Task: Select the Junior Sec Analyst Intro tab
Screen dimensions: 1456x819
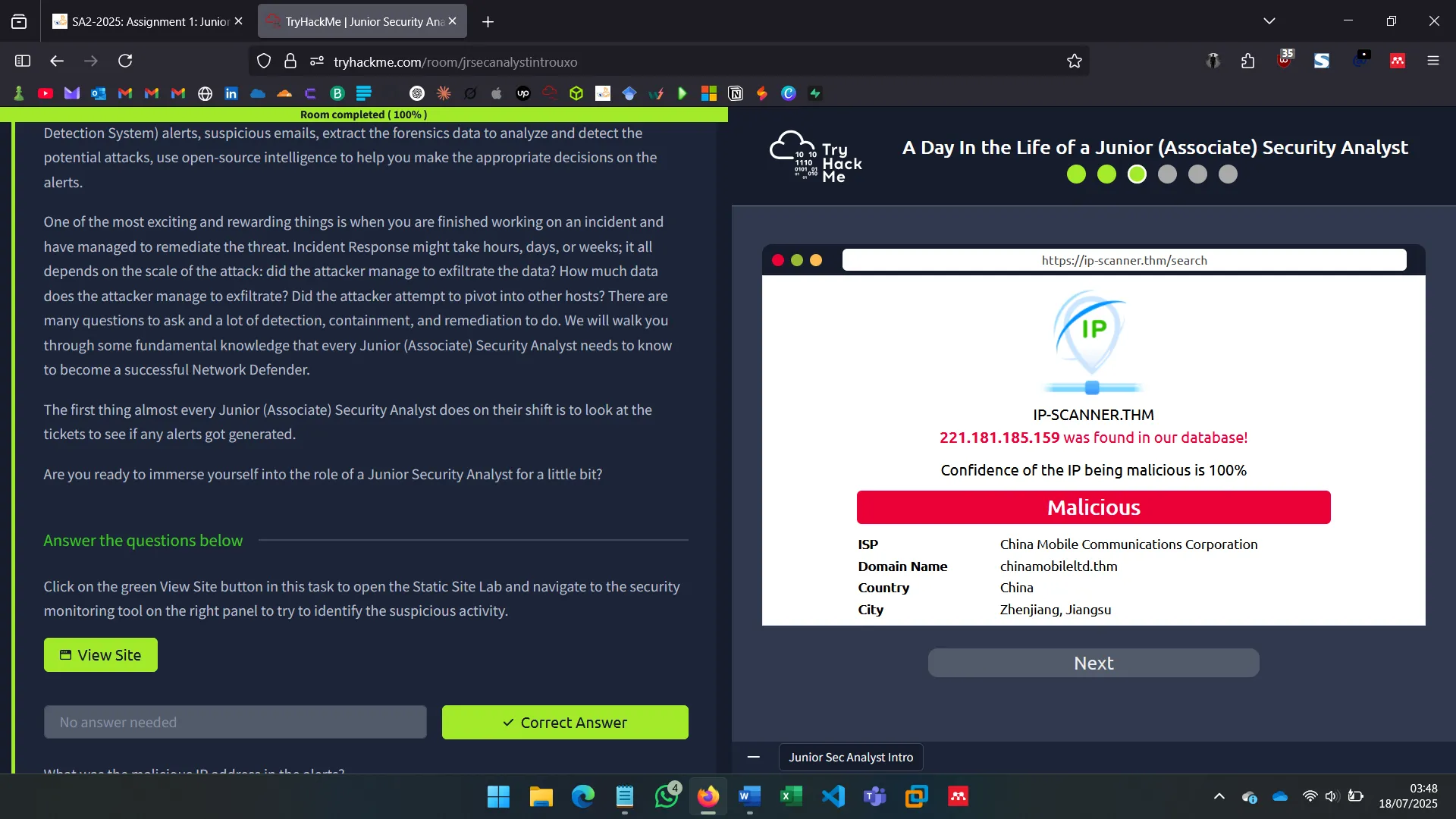Action: [850, 757]
